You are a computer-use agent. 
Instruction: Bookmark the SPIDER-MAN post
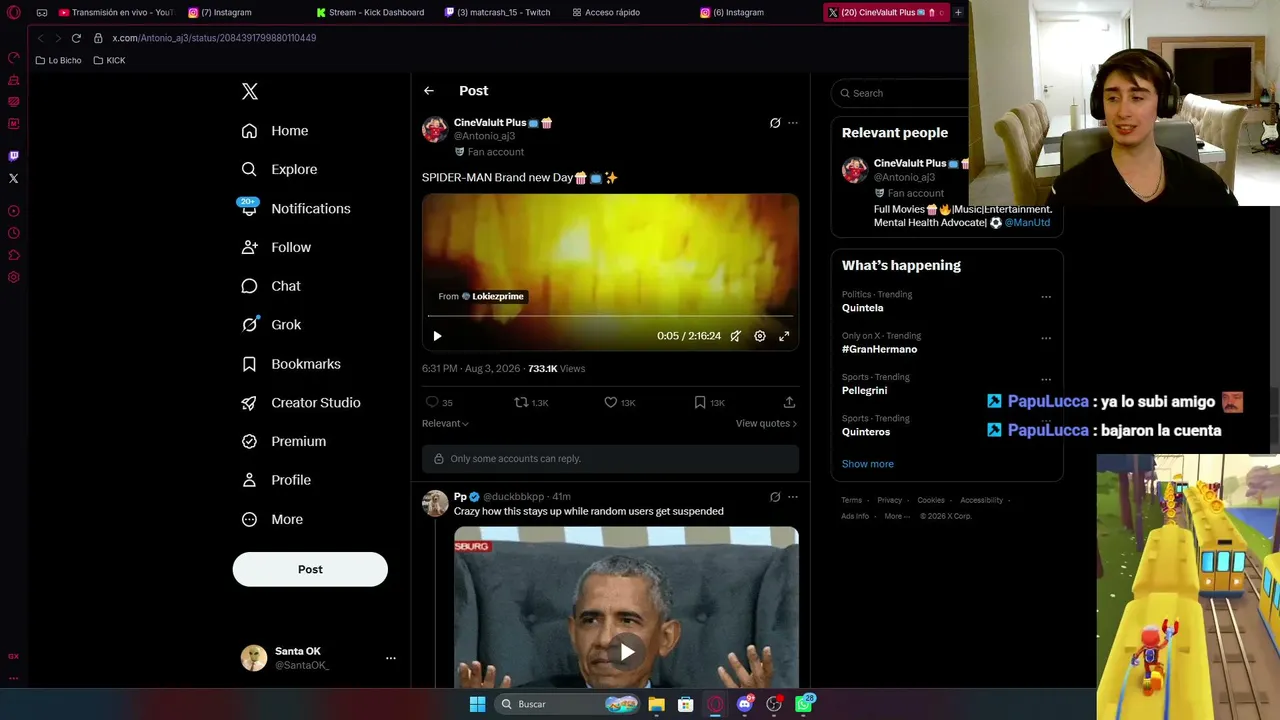point(700,402)
